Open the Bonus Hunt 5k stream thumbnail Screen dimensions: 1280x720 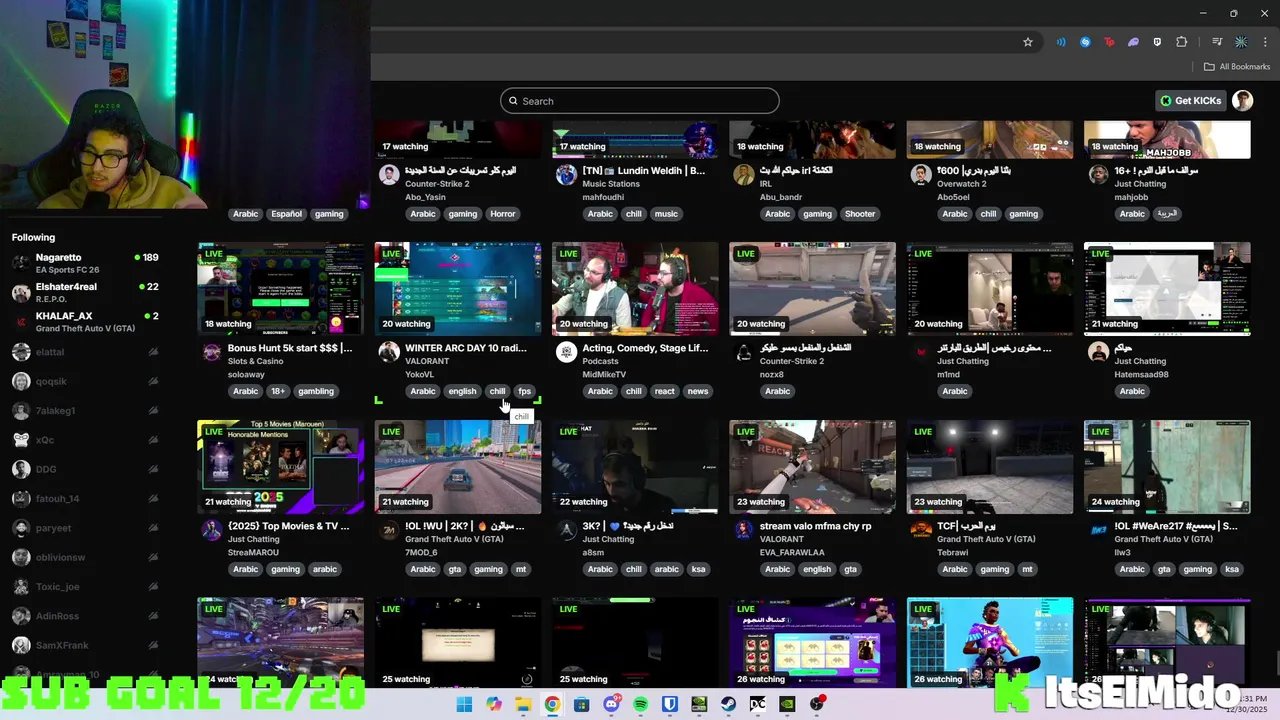point(281,289)
